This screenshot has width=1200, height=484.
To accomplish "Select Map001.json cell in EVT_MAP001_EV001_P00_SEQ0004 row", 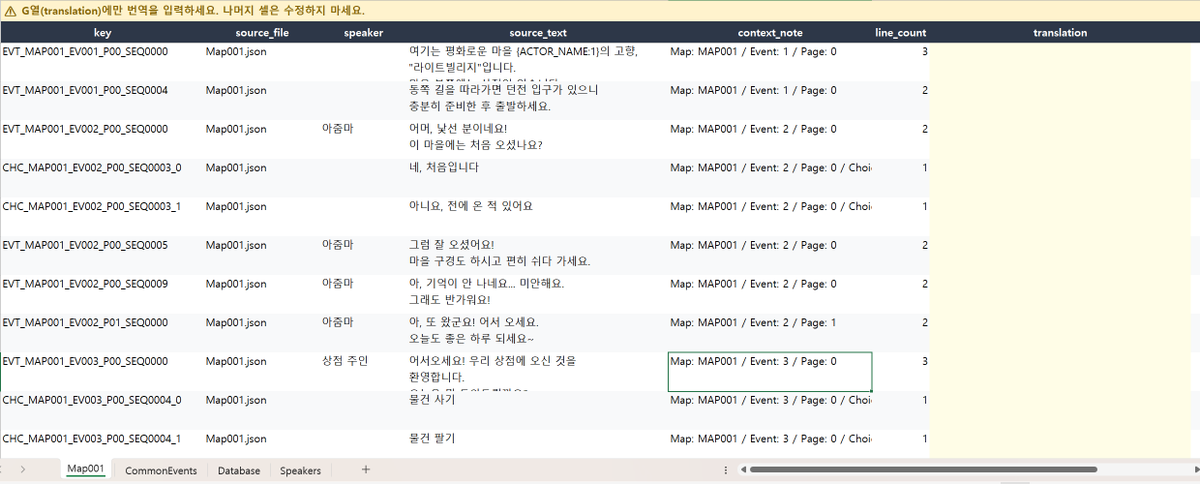I will (261, 99).
